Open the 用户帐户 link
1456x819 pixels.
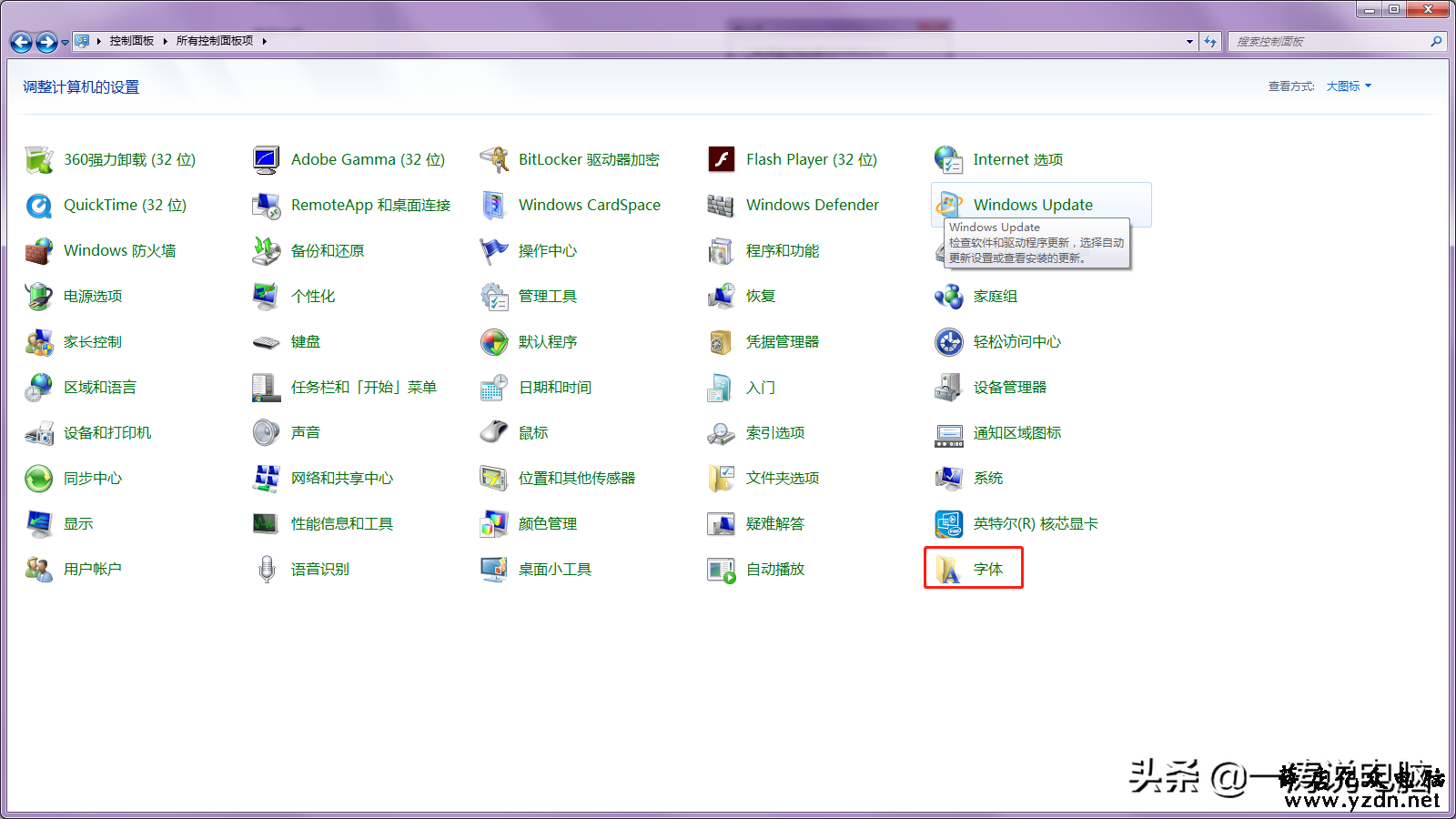pos(93,569)
